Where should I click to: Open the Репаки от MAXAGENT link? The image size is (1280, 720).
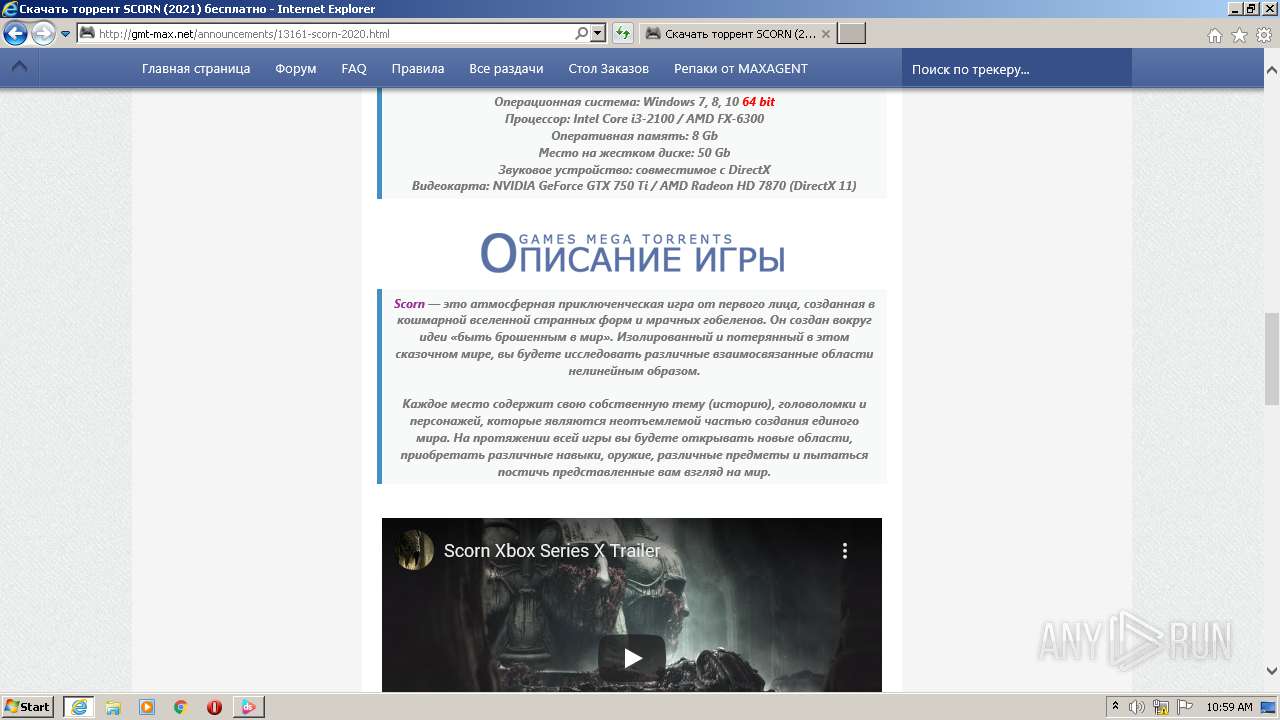coord(741,69)
